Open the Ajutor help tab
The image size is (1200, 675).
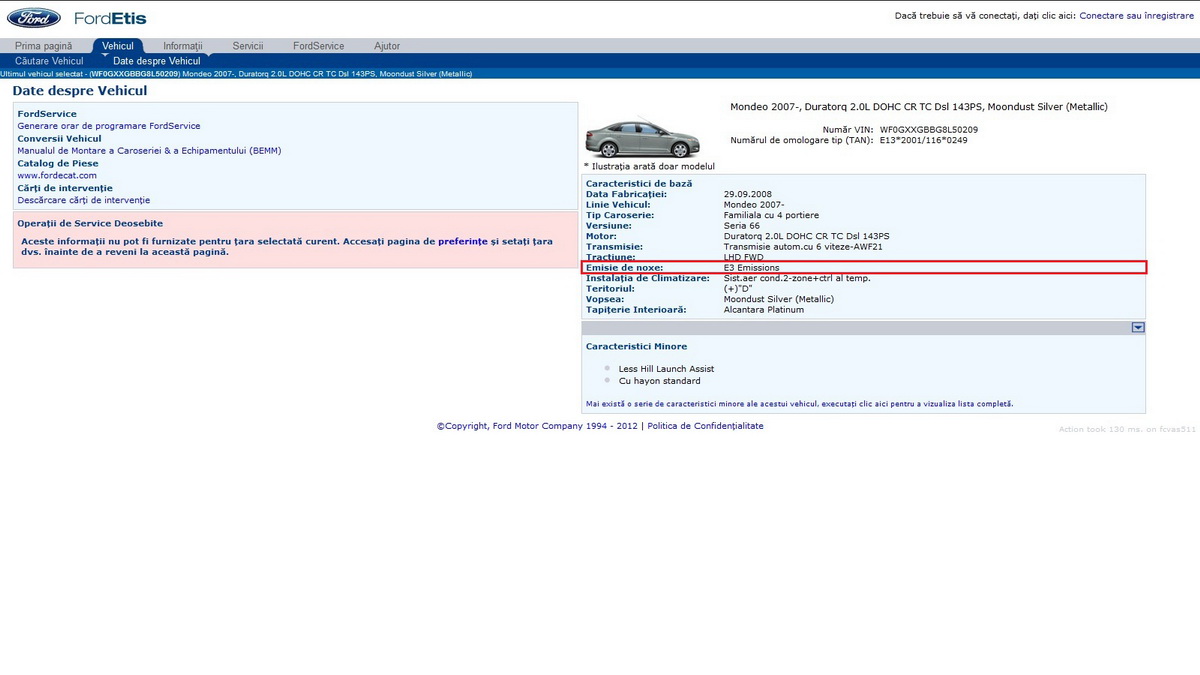click(x=386, y=46)
